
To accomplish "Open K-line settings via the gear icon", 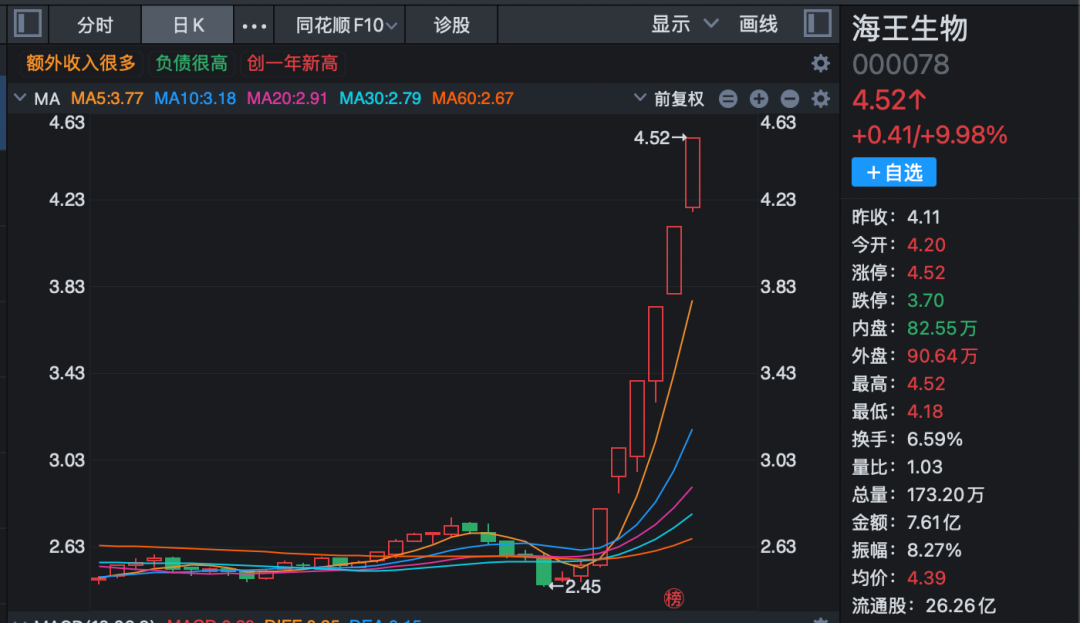I will tap(820, 99).
